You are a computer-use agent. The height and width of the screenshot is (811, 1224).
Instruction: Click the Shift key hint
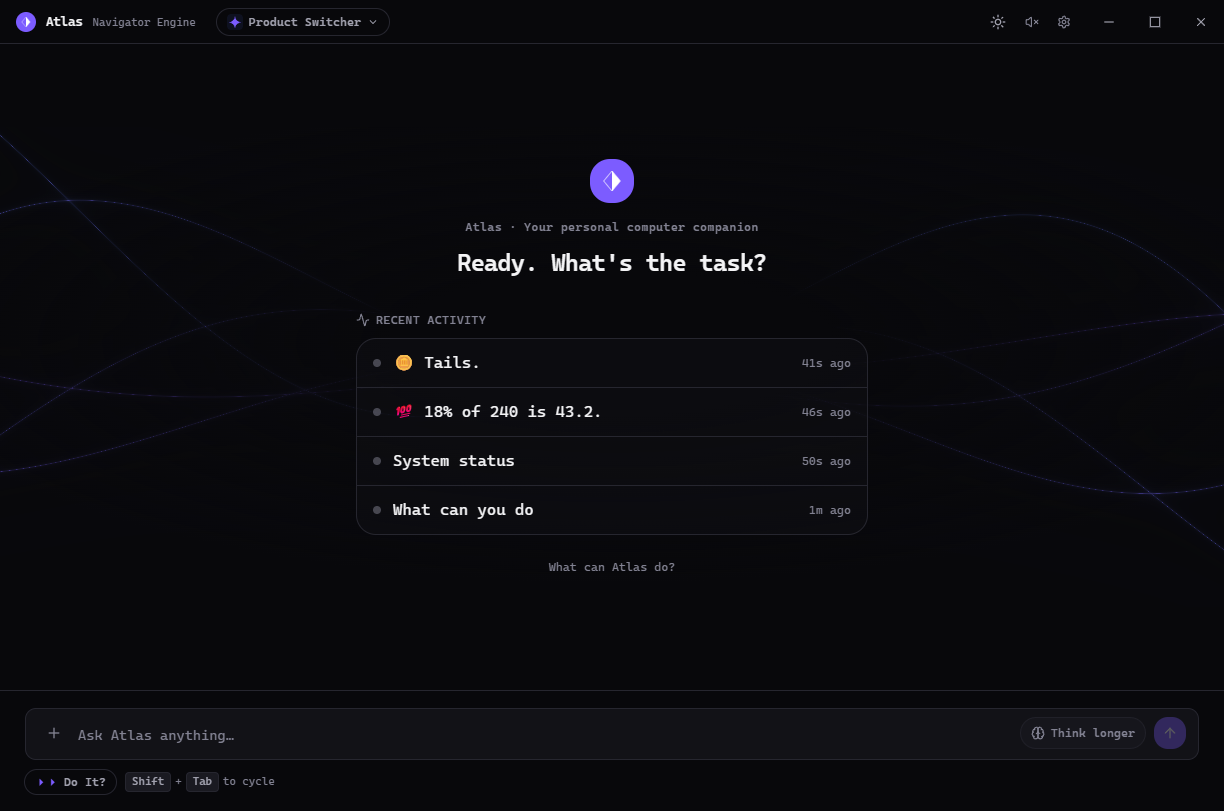[x=148, y=782]
